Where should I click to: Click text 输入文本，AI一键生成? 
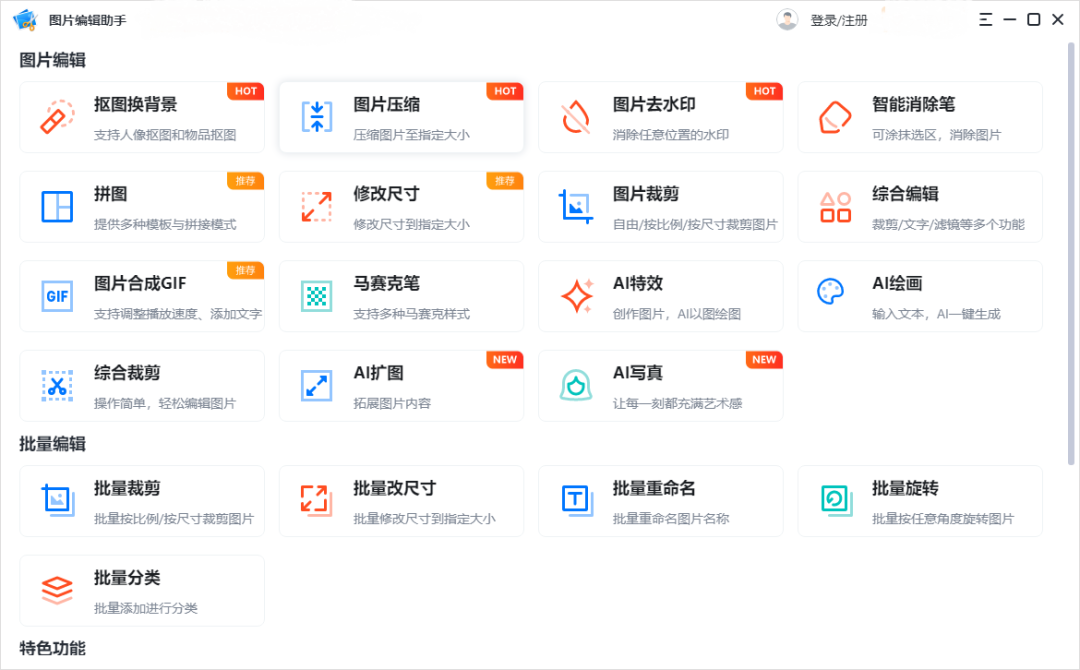pyautogui.click(x=936, y=314)
